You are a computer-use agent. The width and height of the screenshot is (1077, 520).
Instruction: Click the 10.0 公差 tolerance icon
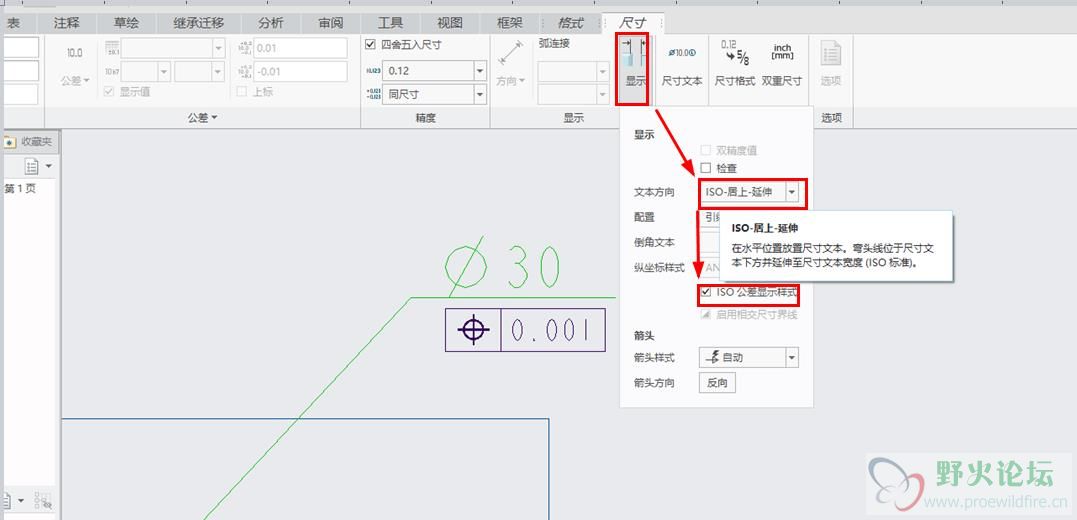pos(74,54)
